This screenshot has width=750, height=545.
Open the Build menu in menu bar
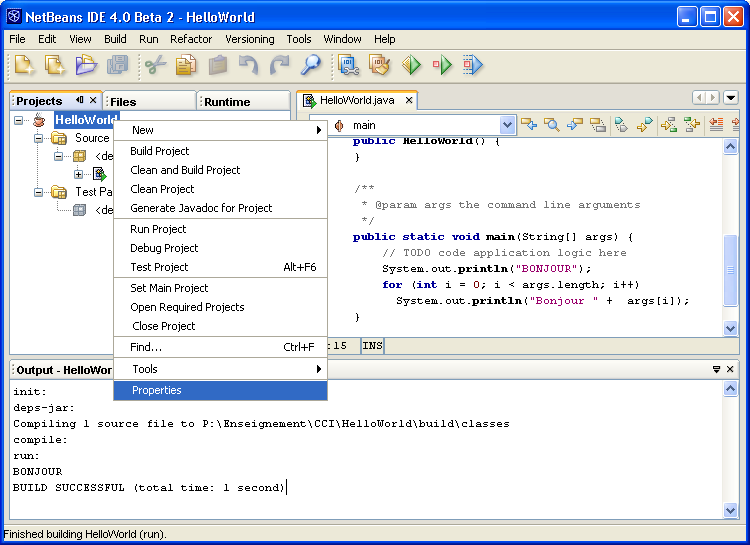[115, 39]
